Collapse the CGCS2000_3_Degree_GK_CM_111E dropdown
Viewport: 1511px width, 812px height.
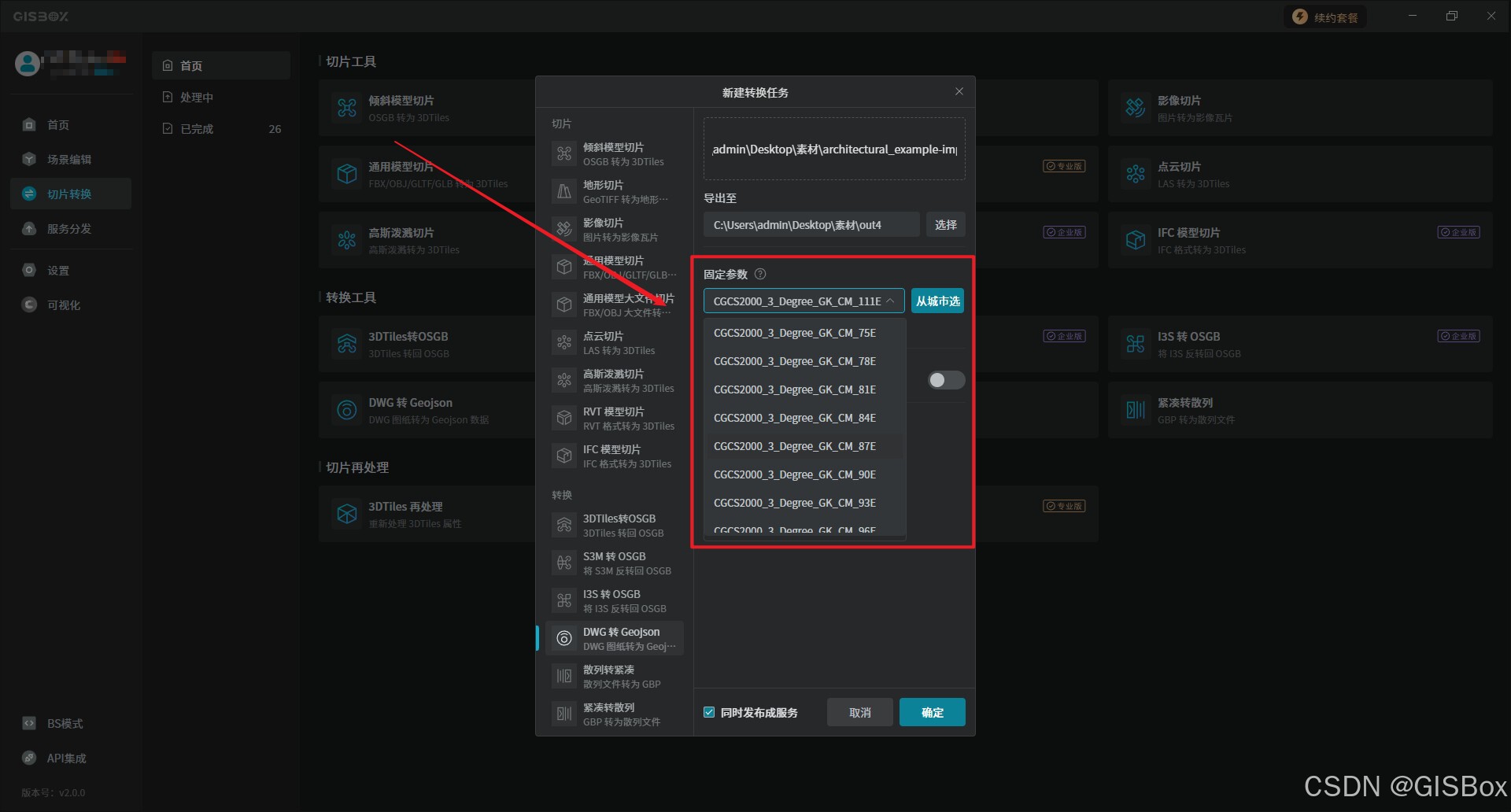coord(804,301)
